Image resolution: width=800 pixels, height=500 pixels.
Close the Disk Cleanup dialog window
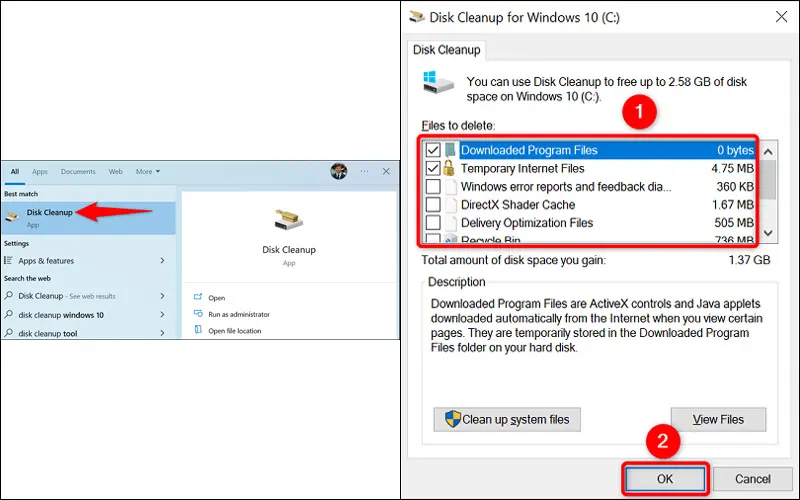click(781, 17)
